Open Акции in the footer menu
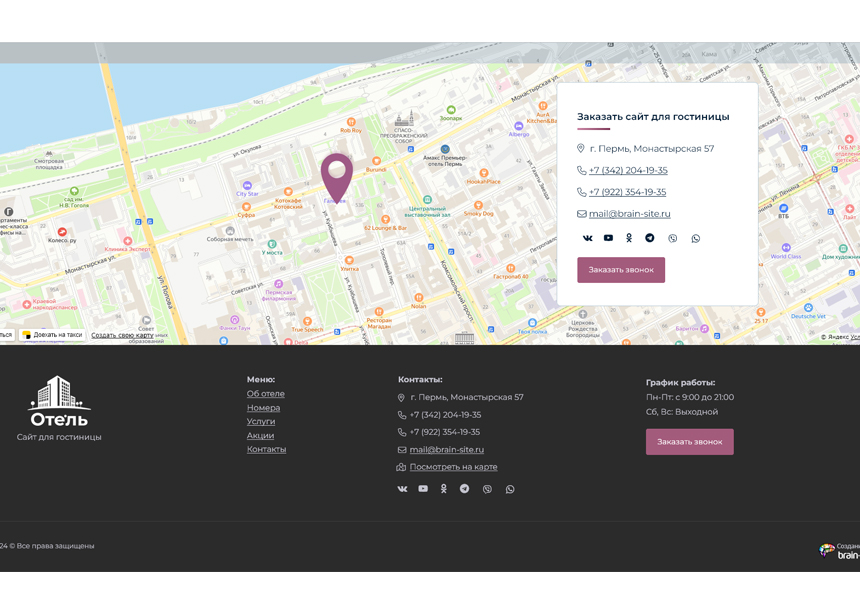Image resolution: width=860 pixels, height=600 pixels. (260, 436)
